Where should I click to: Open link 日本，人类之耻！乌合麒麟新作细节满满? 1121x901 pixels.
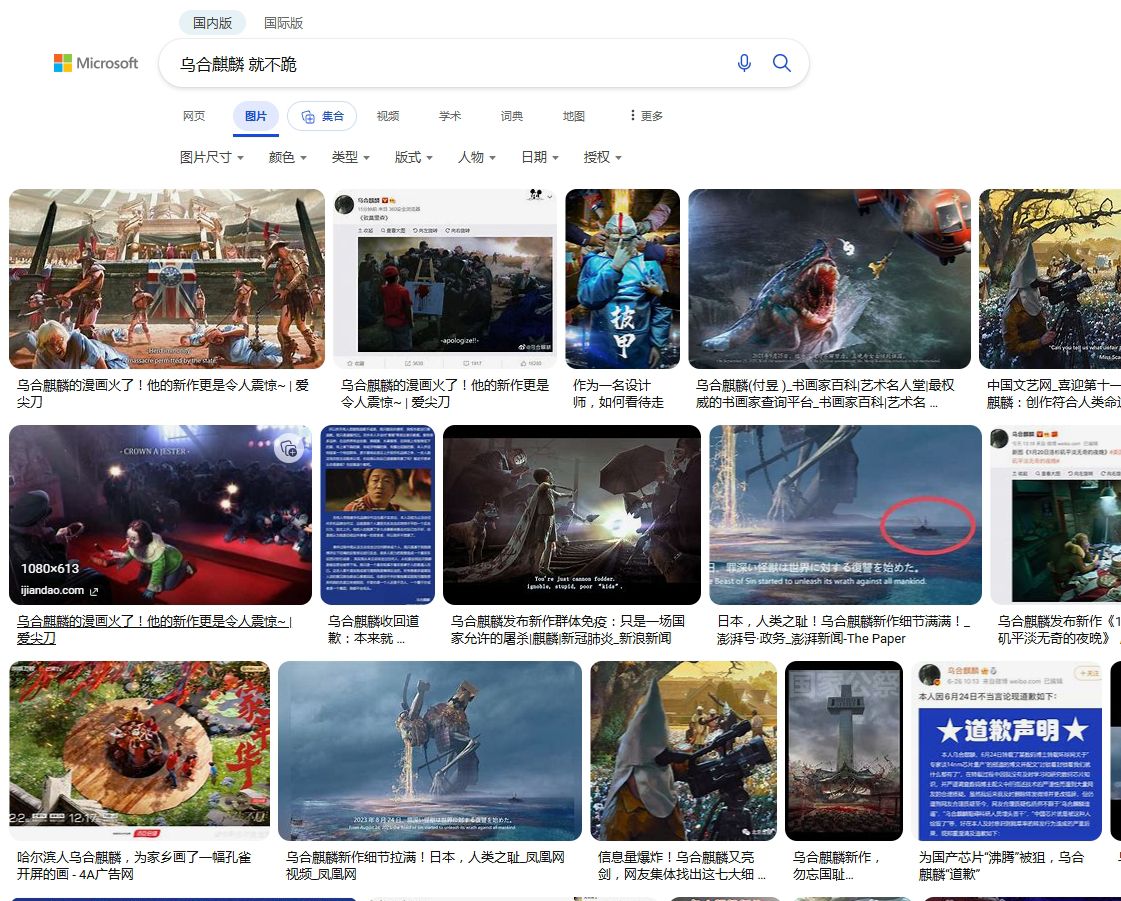(843, 630)
